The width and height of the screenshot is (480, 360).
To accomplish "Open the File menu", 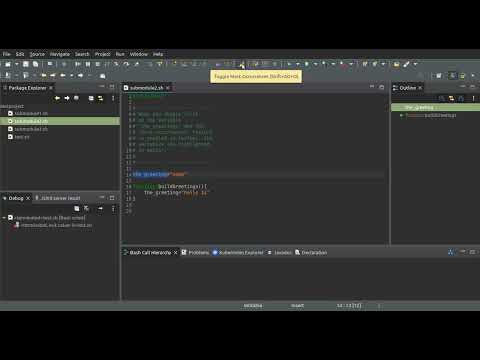I will pos(6,54).
